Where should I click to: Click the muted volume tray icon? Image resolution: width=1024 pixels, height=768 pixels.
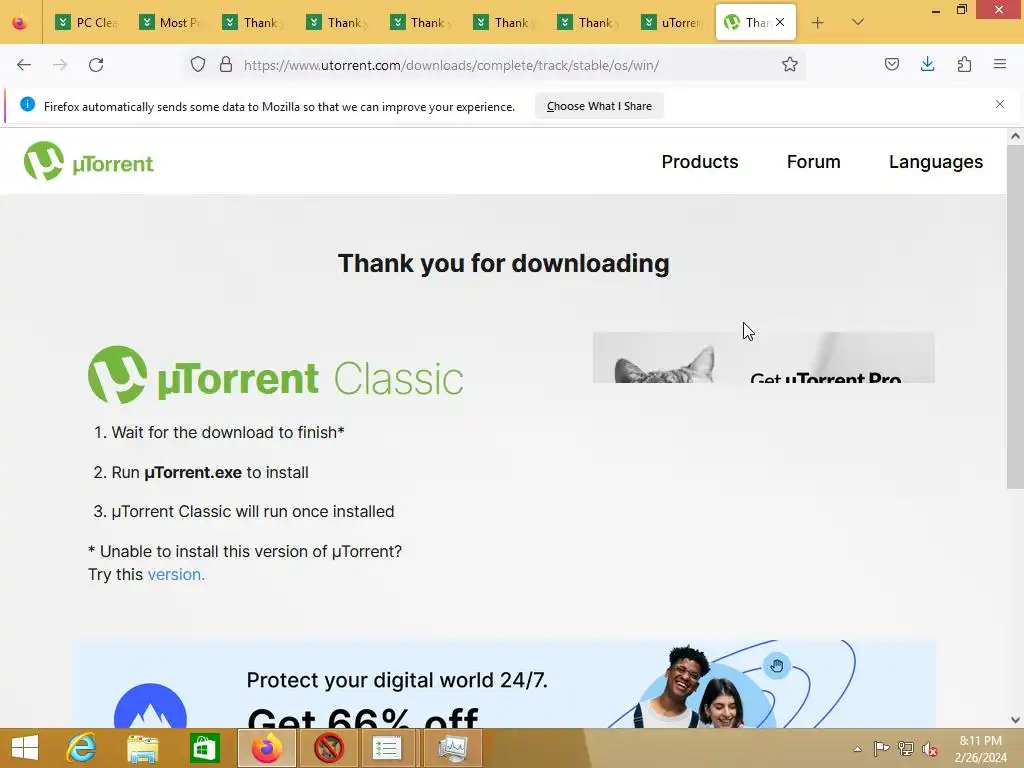(929, 749)
